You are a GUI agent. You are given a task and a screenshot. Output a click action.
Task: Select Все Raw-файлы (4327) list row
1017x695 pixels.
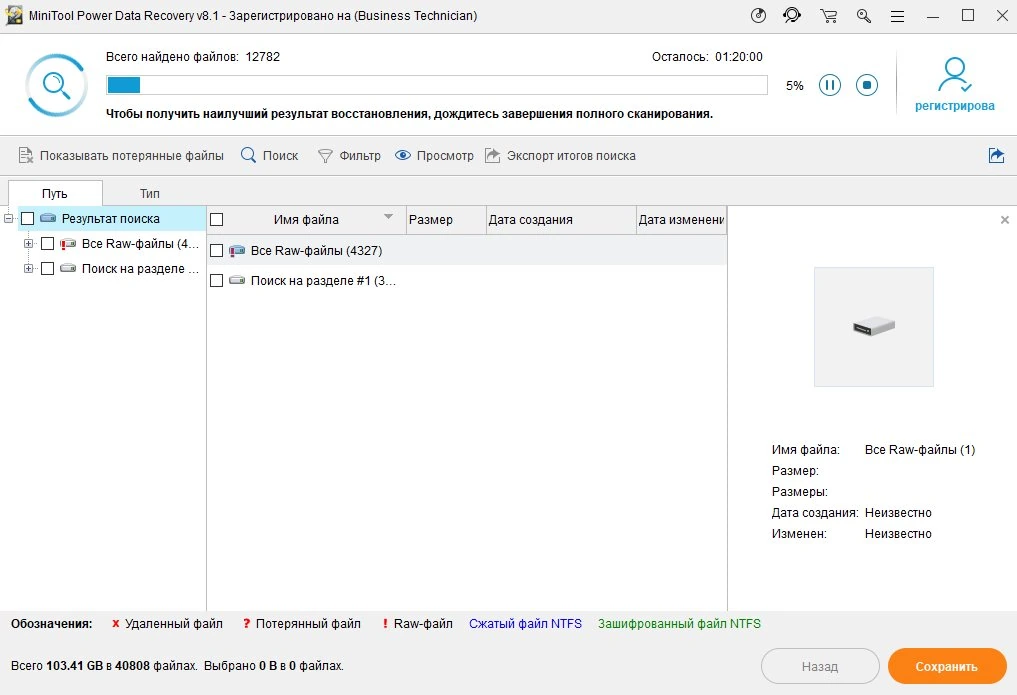(467, 250)
